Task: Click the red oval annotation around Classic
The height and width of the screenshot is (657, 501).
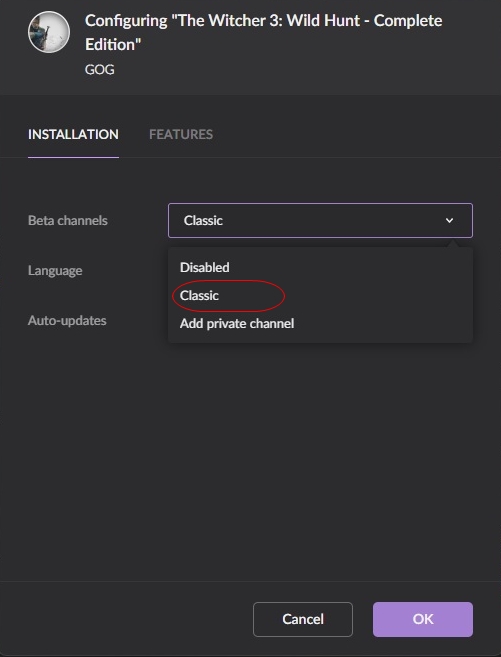Action: pos(229,296)
